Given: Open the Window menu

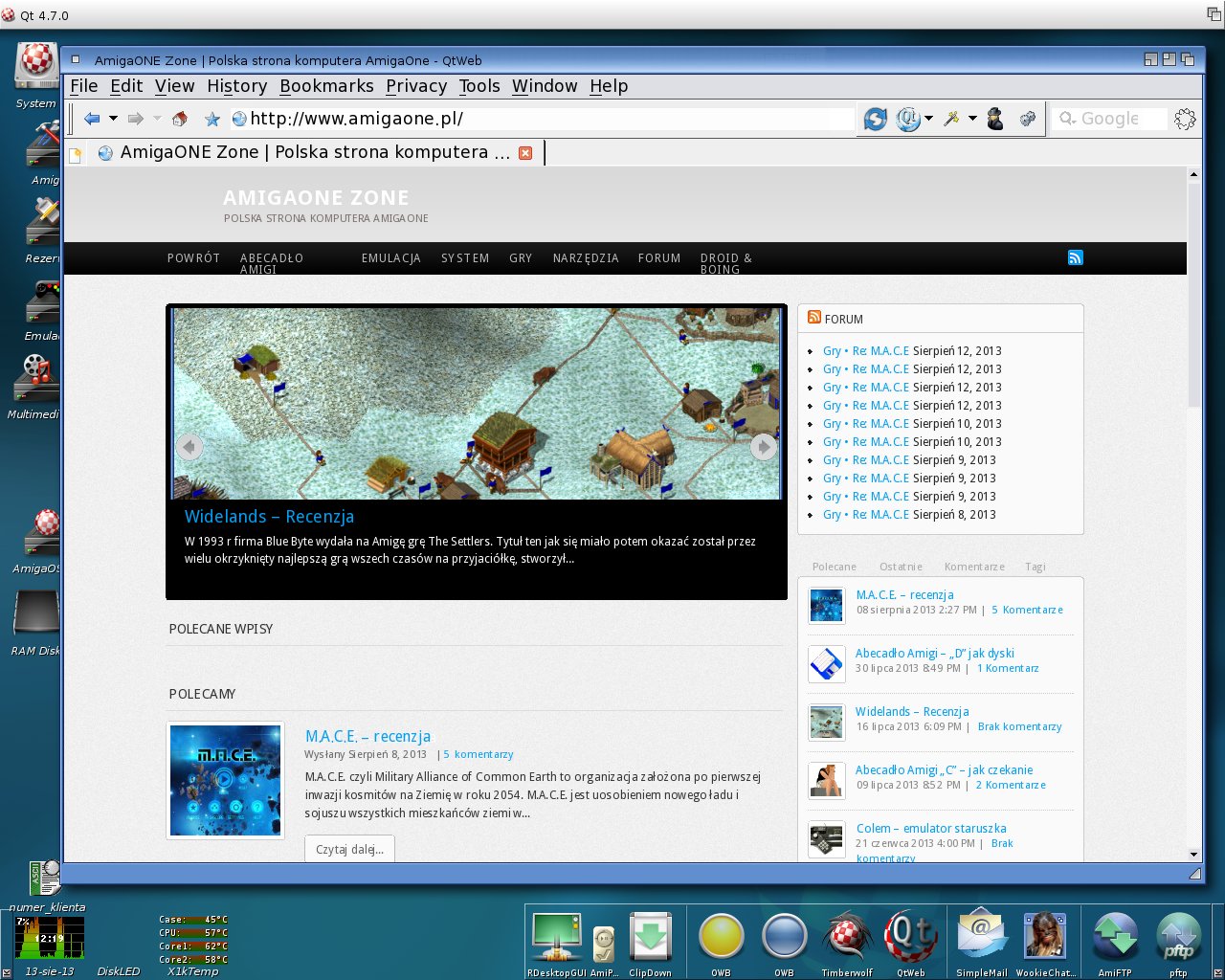Looking at the screenshot, I should pos(545,86).
